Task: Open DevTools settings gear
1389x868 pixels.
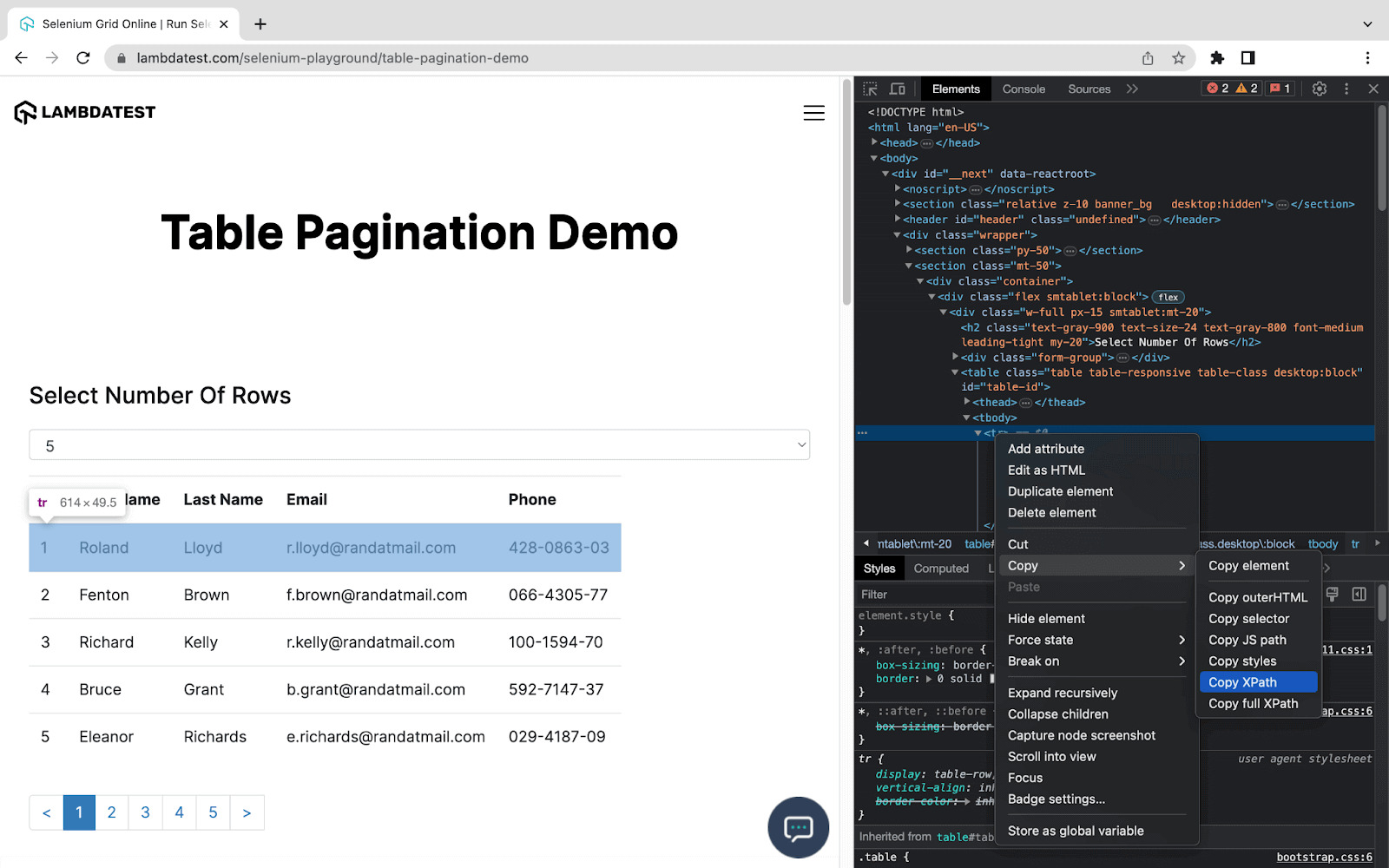Action: pos(1319,88)
